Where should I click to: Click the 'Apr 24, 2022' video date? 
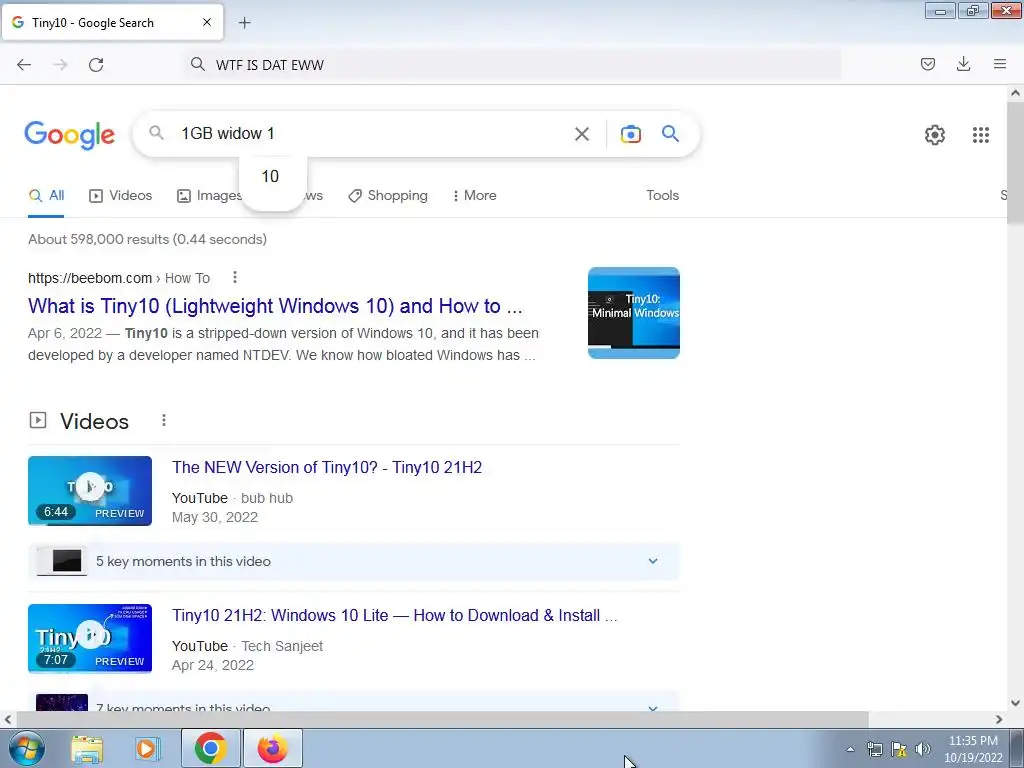click(213, 665)
